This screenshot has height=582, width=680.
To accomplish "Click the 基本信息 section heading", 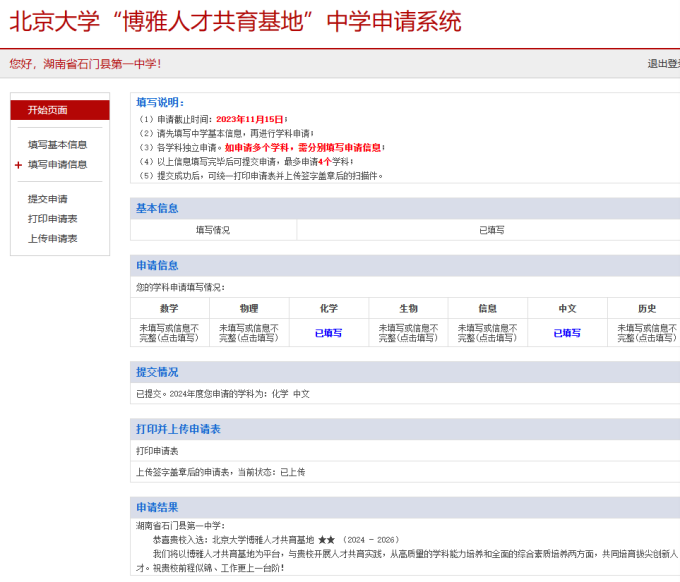I will coord(157,209).
